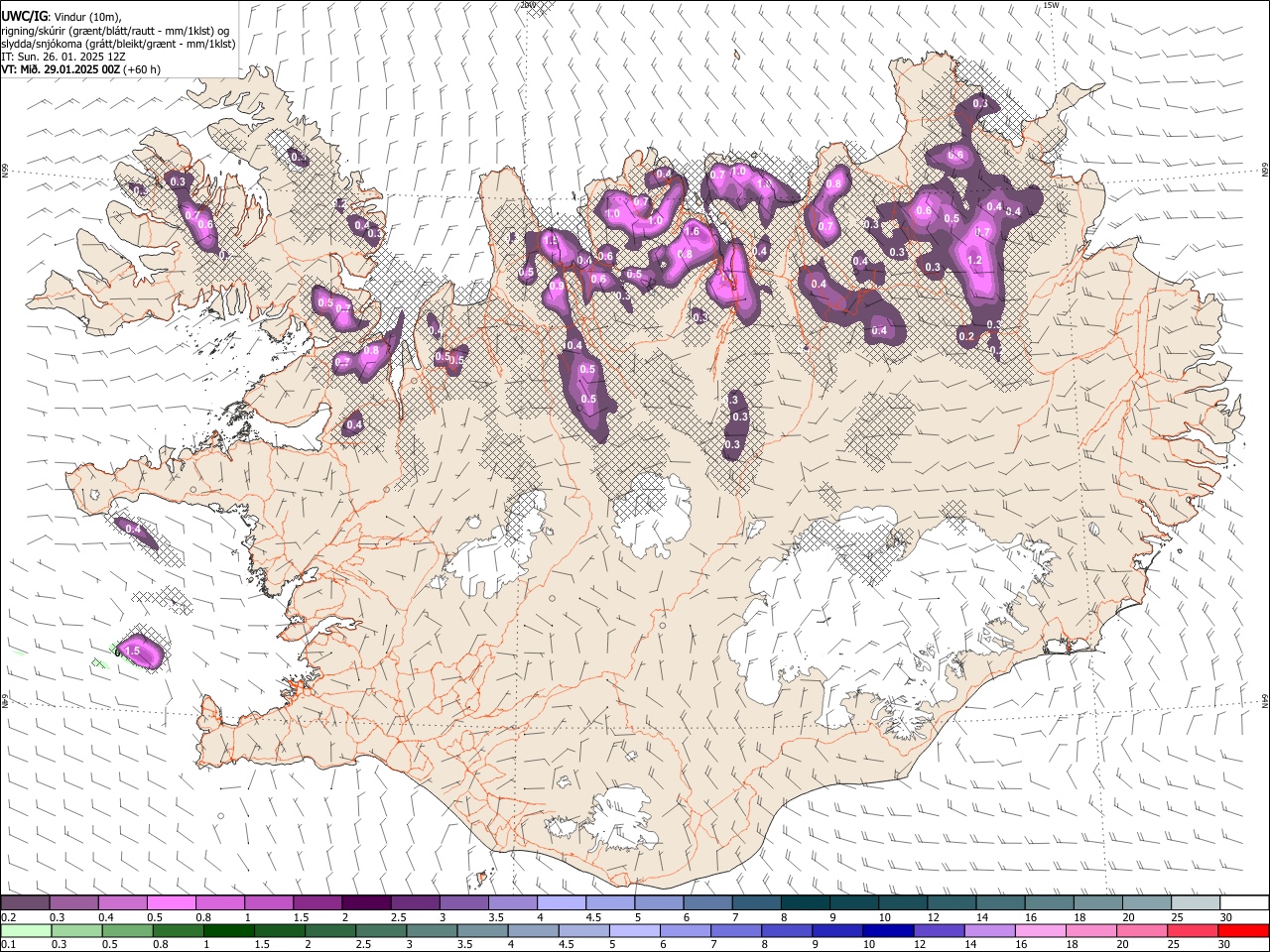
Task: Click the '64N' latitude label on right edge
Action: tap(1265, 700)
